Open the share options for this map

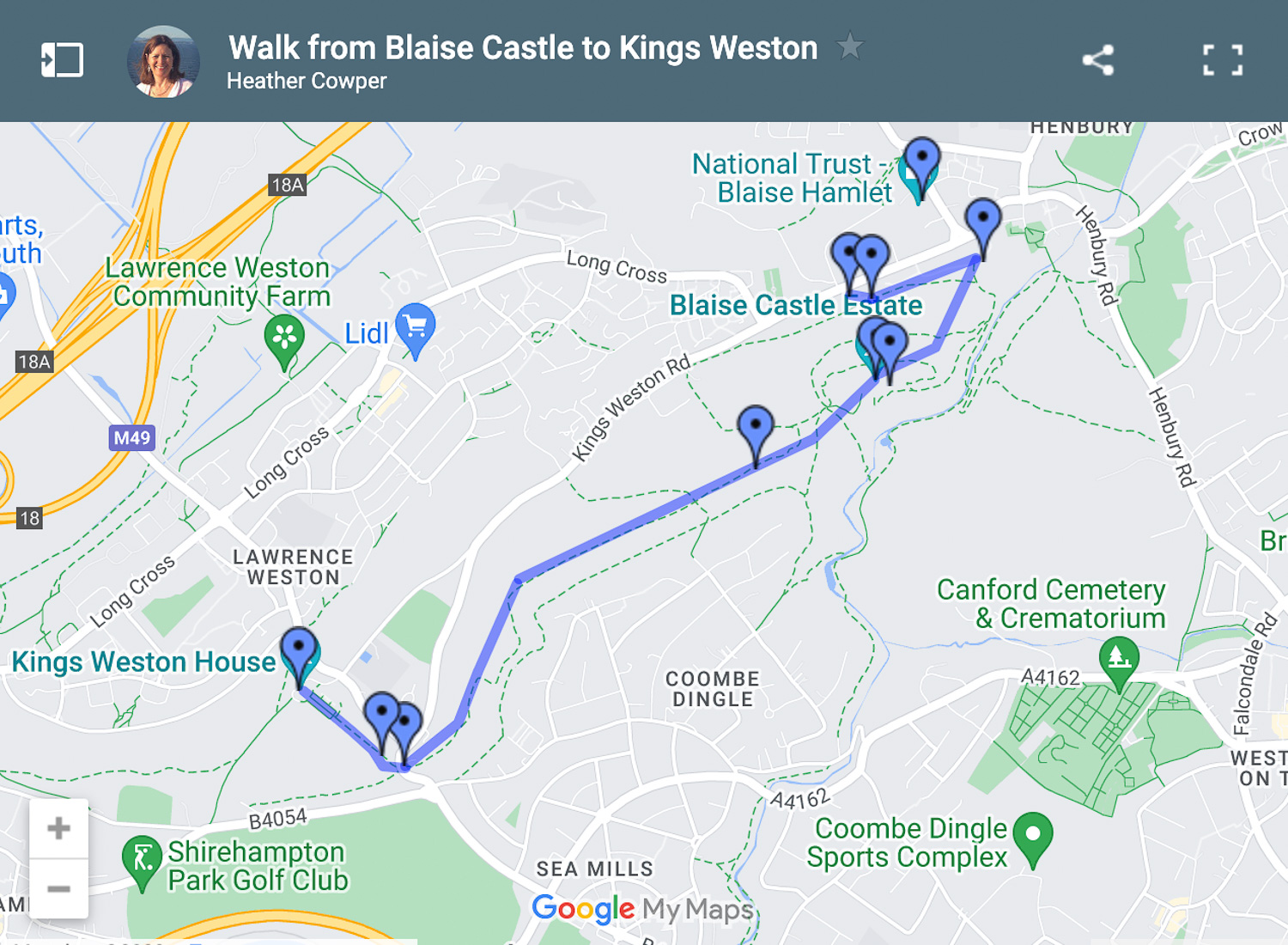point(1099,60)
